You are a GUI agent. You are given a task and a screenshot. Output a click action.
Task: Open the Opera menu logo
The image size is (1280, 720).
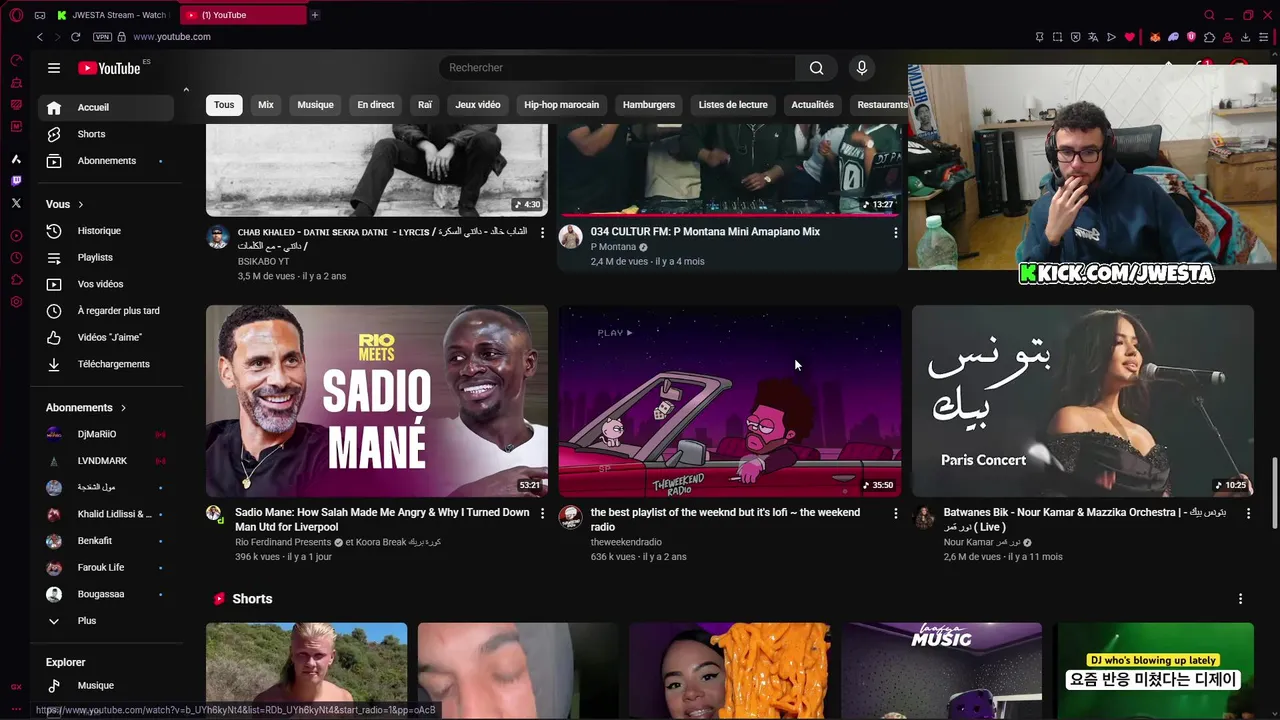[x=16, y=15]
